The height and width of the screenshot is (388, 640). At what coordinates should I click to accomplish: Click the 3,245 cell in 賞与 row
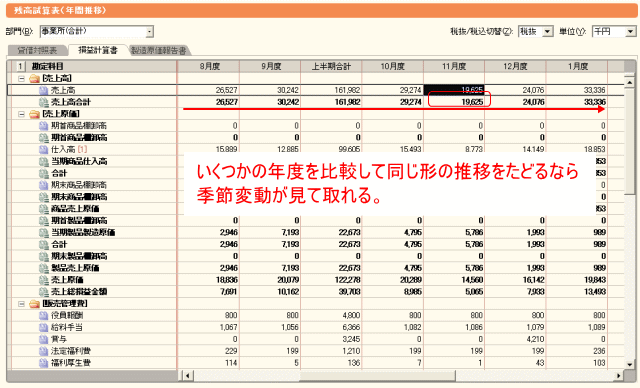point(331,339)
